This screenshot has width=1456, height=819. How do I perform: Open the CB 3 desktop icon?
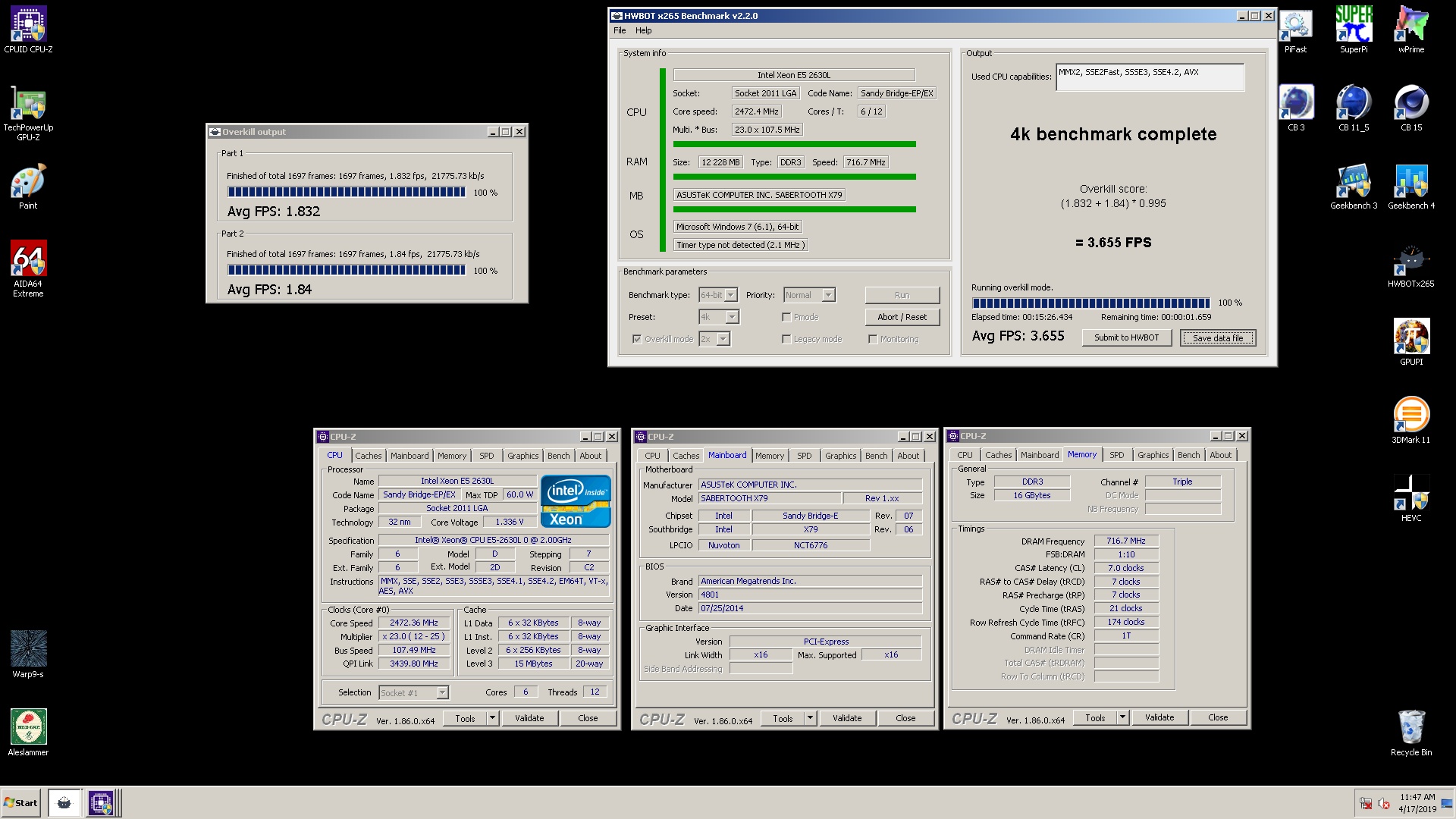1296,108
